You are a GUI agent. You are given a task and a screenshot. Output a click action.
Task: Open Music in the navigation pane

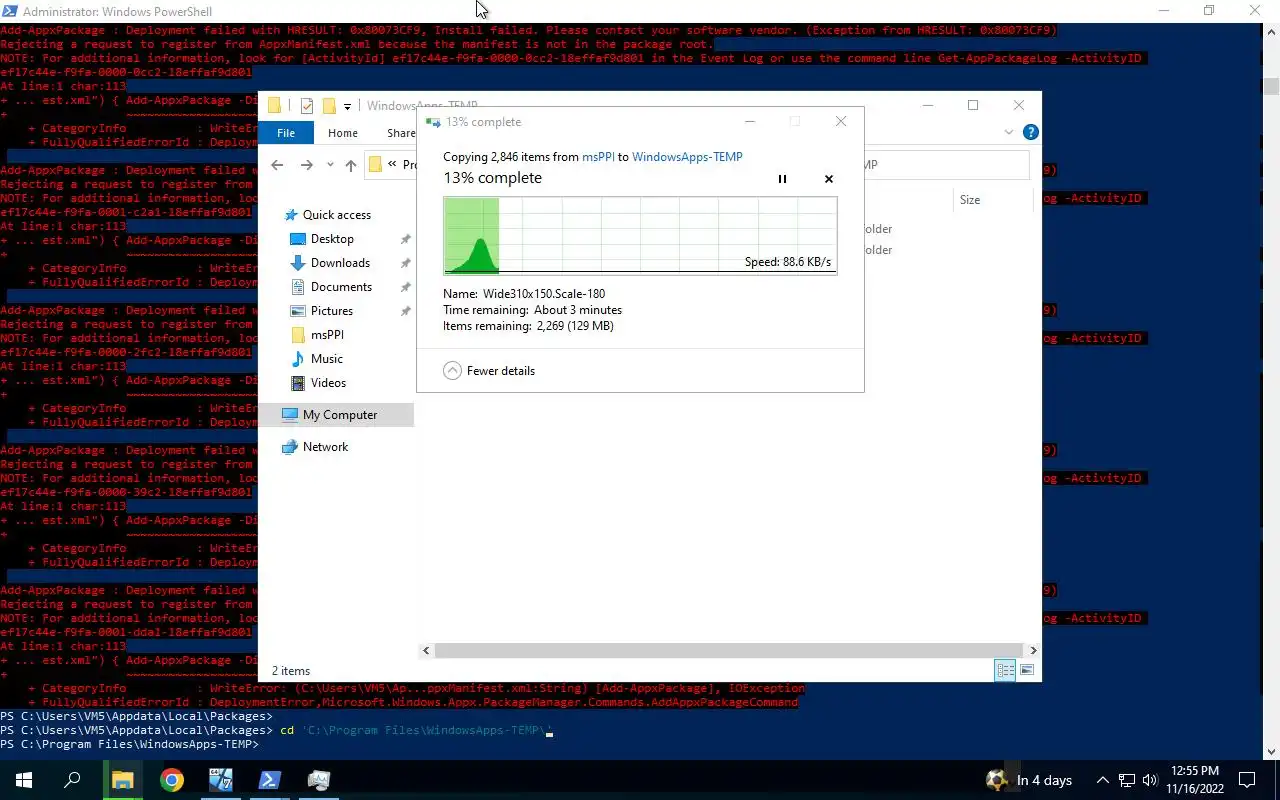pyautogui.click(x=326, y=359)
